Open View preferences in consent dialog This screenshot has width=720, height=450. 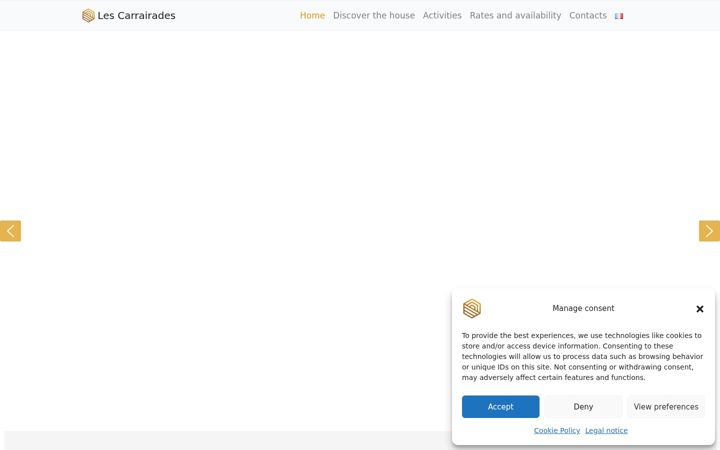(x=666, y=407)
